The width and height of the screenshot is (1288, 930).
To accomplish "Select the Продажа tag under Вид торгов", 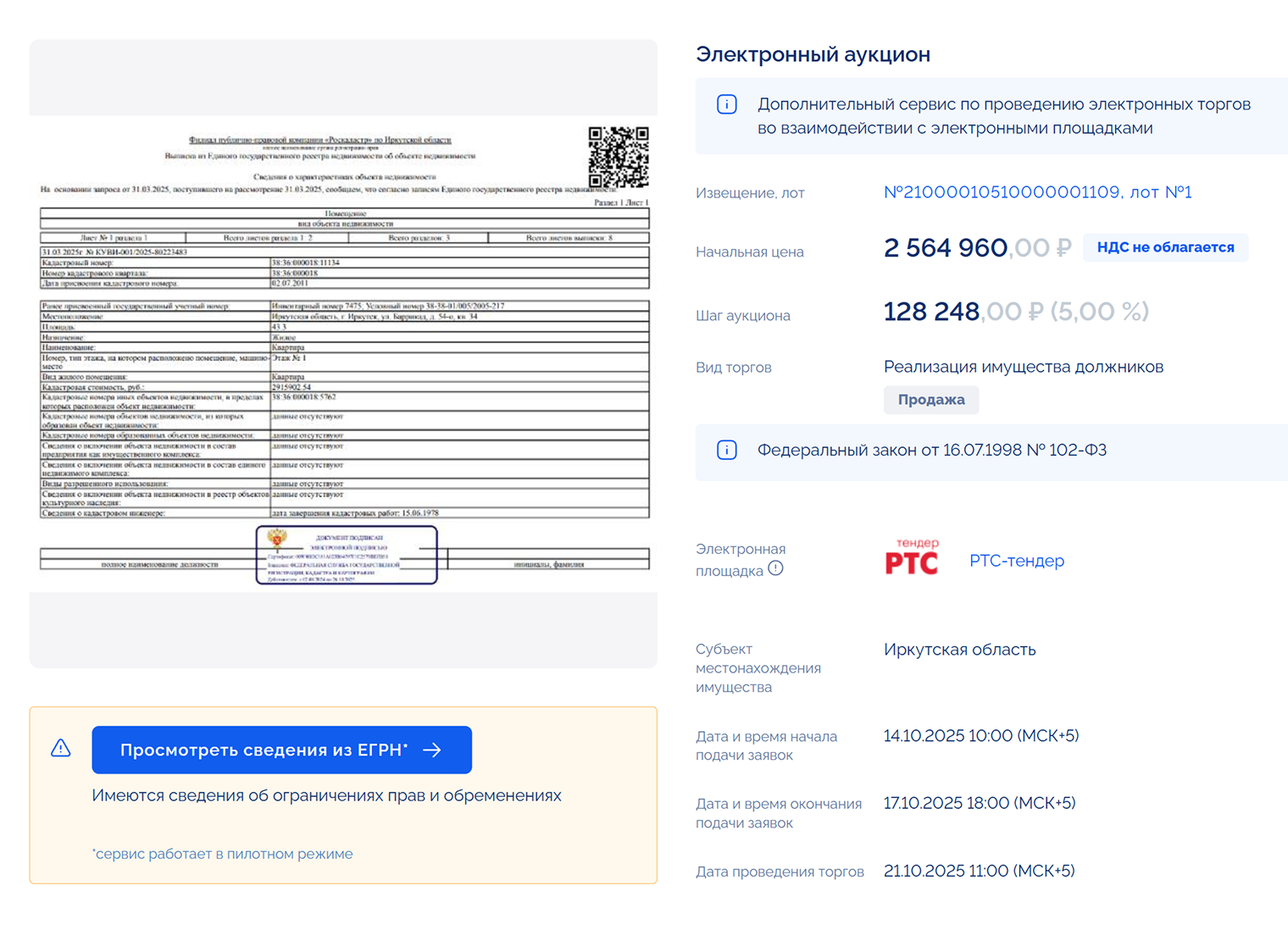I will click(x=930, y=399).
